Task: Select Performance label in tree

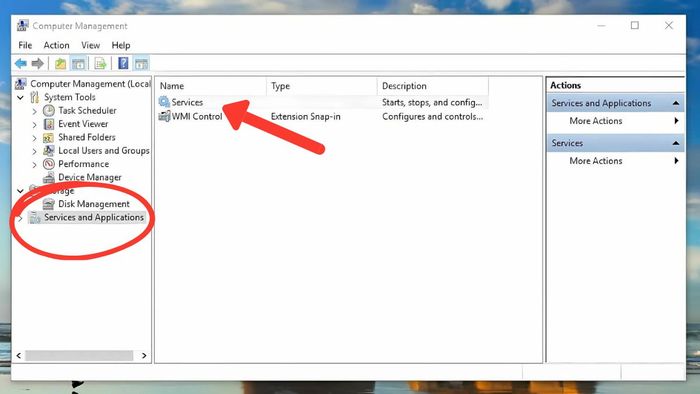Action: coord(83,164)
